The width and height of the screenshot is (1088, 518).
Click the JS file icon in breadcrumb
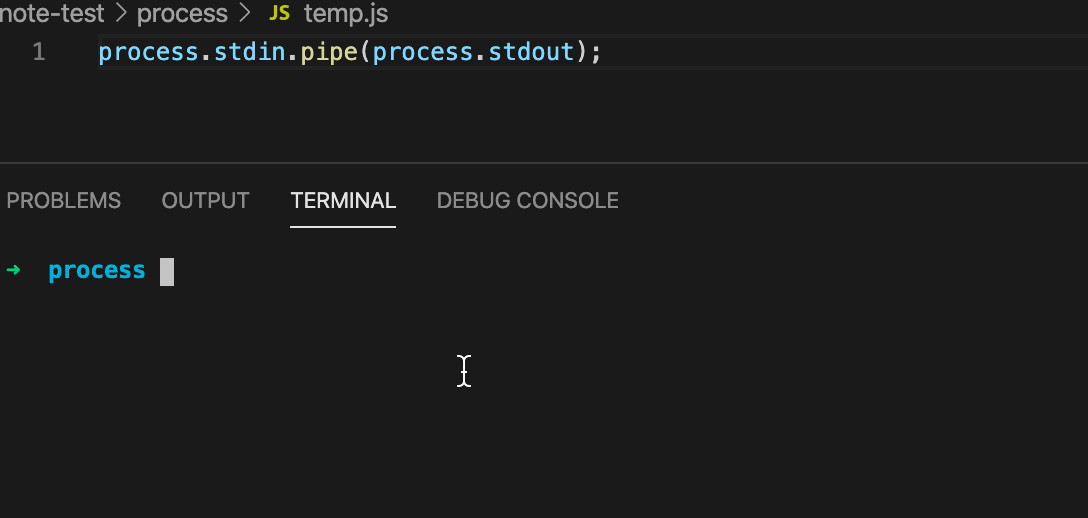279,13
